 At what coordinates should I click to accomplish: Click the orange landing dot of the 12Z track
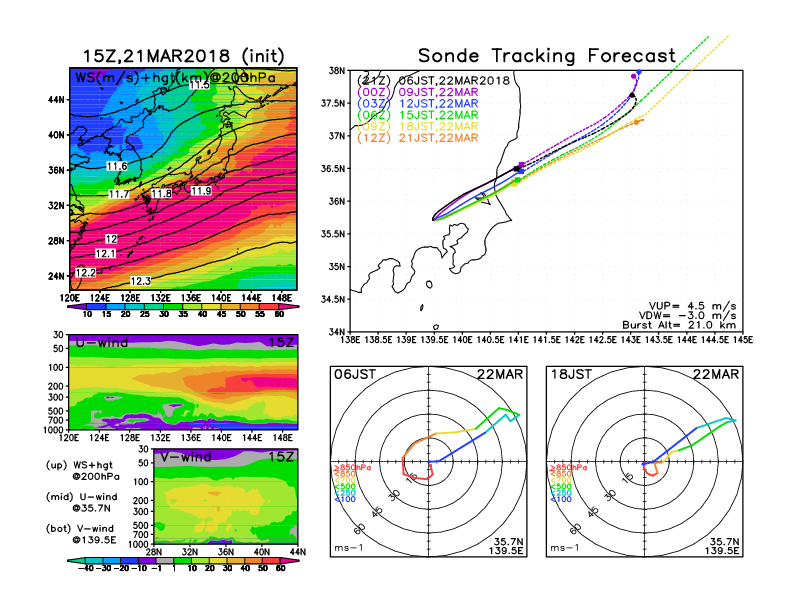pos(636,122)
